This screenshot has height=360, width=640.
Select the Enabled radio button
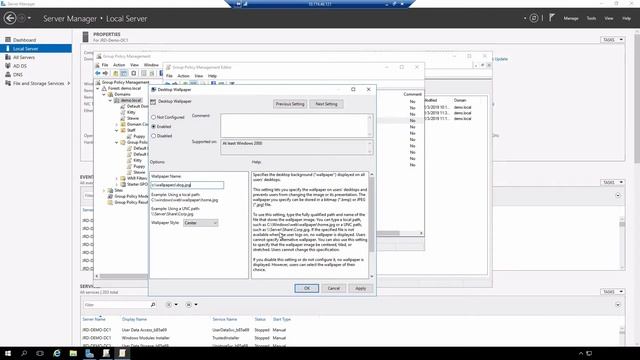coord(154,127)
